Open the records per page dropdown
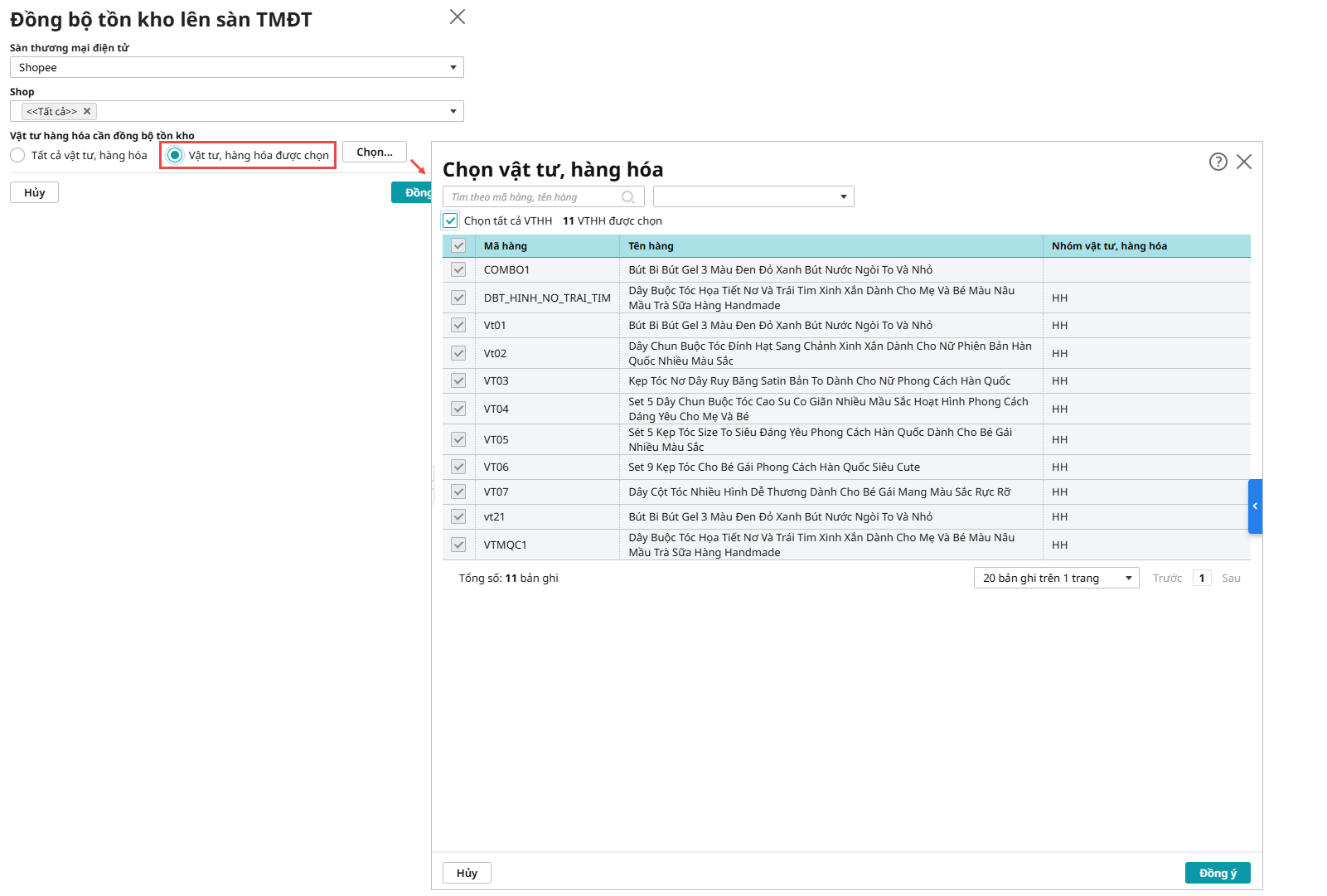Viewport: 1327px width, 896px height. click(1056, 578)
